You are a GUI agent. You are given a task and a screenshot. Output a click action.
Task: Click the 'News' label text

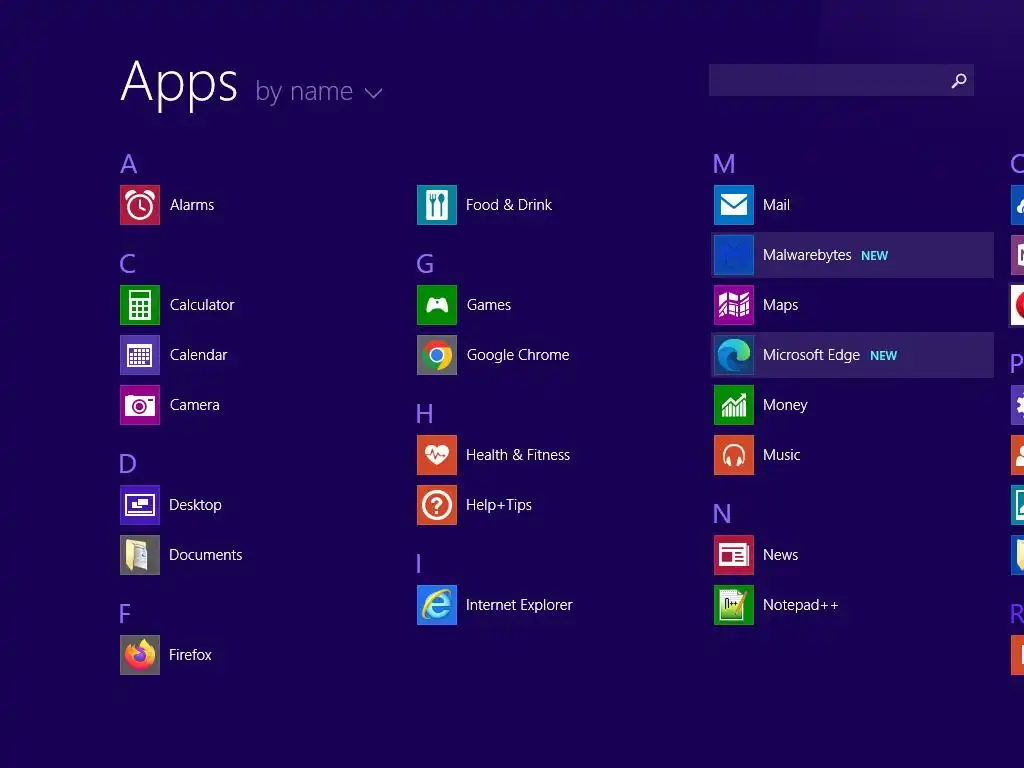click(x=780, y=555)
